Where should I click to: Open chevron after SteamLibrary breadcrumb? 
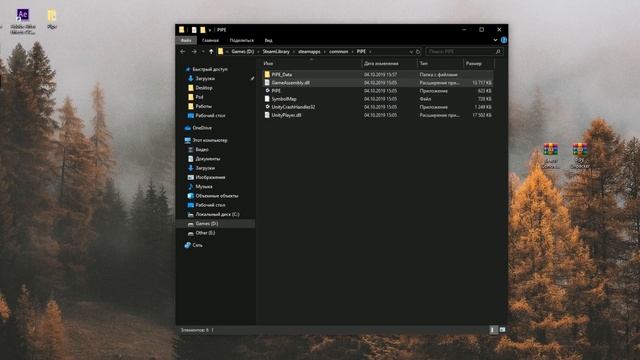(294, 52)
